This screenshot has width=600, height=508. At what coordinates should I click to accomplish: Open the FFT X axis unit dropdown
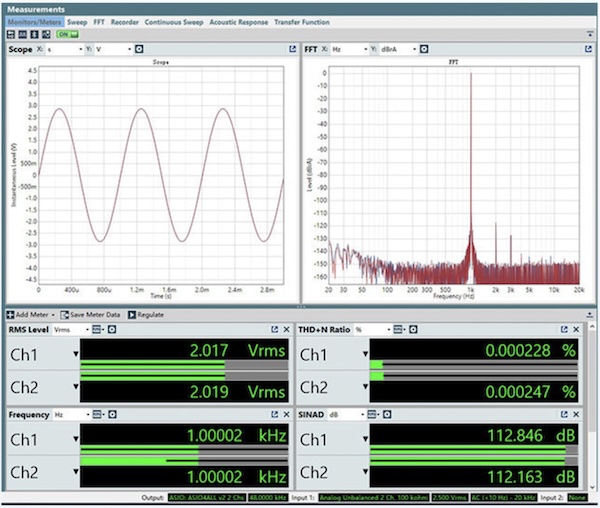tap(349, 49)
